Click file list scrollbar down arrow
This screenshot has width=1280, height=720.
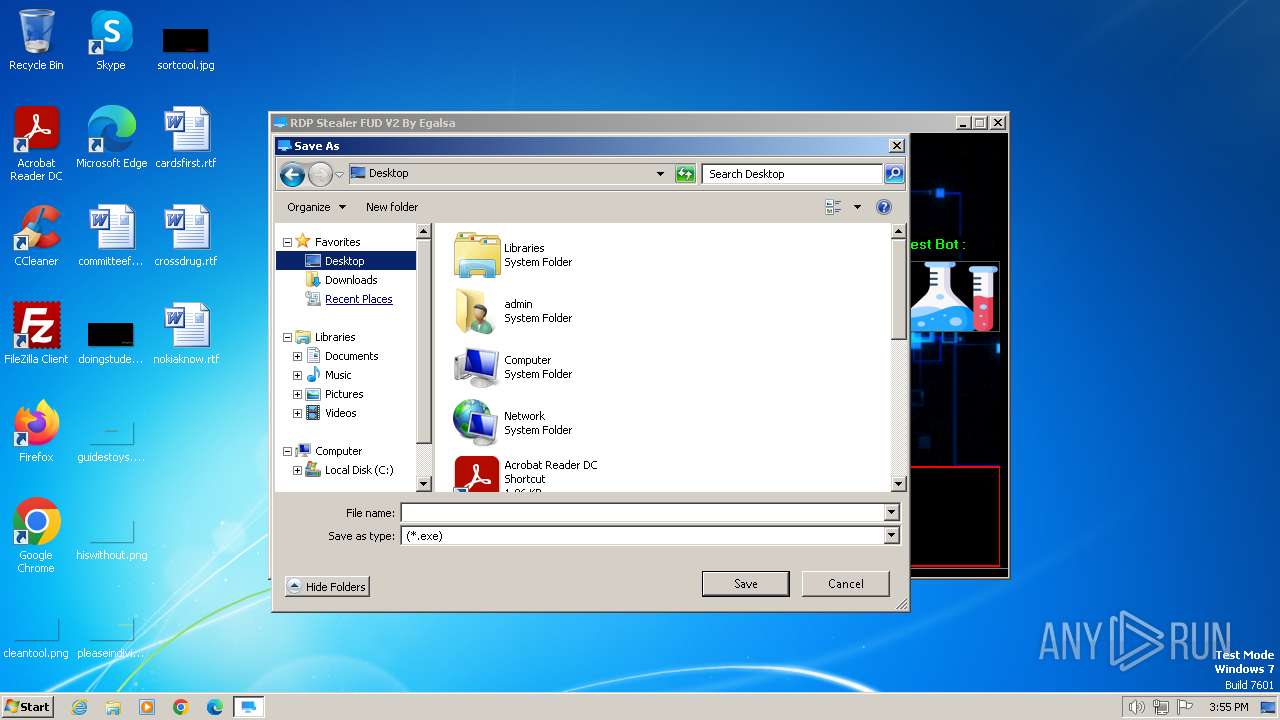[898, 484]
